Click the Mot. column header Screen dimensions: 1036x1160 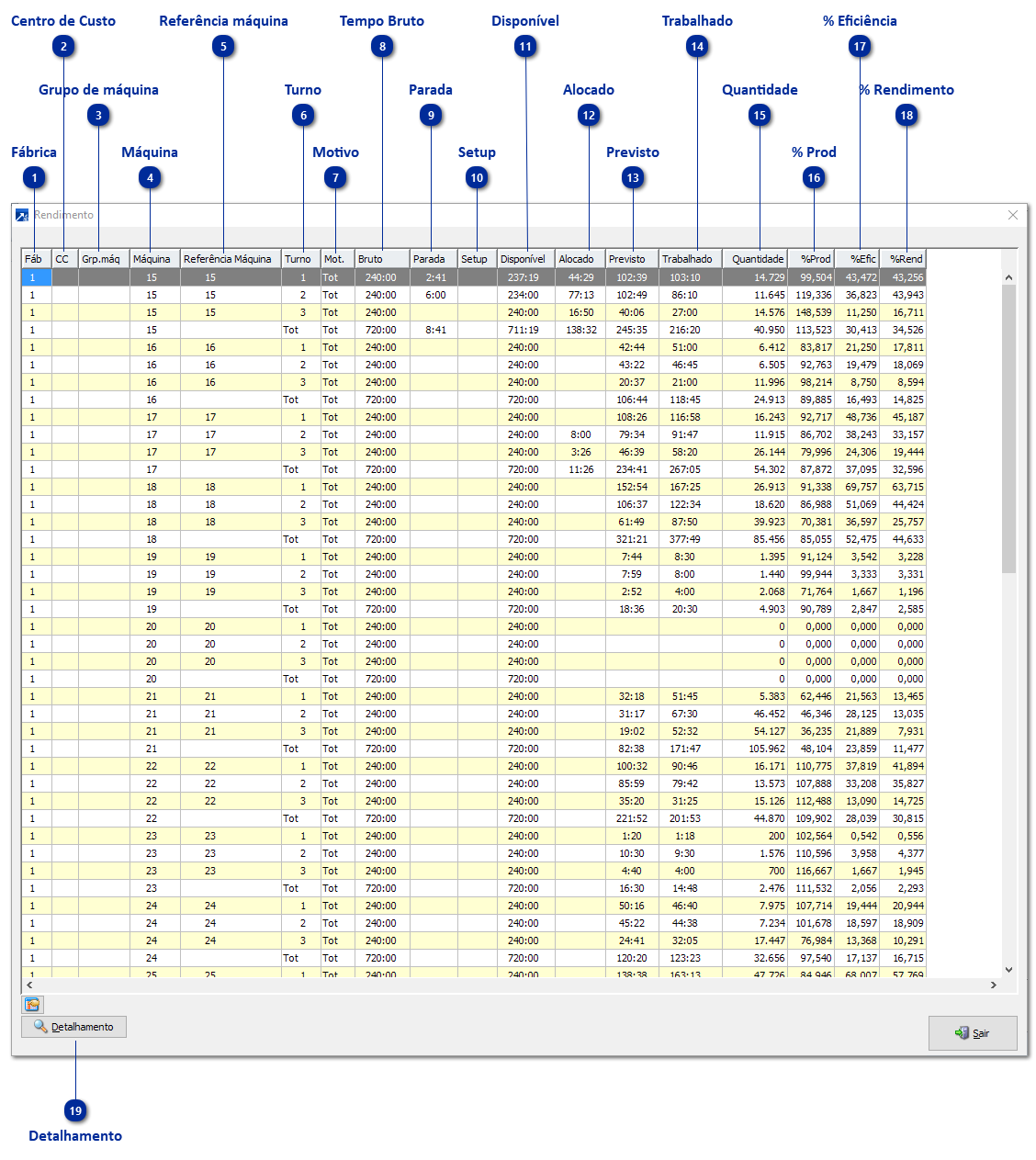coord(337,259)
